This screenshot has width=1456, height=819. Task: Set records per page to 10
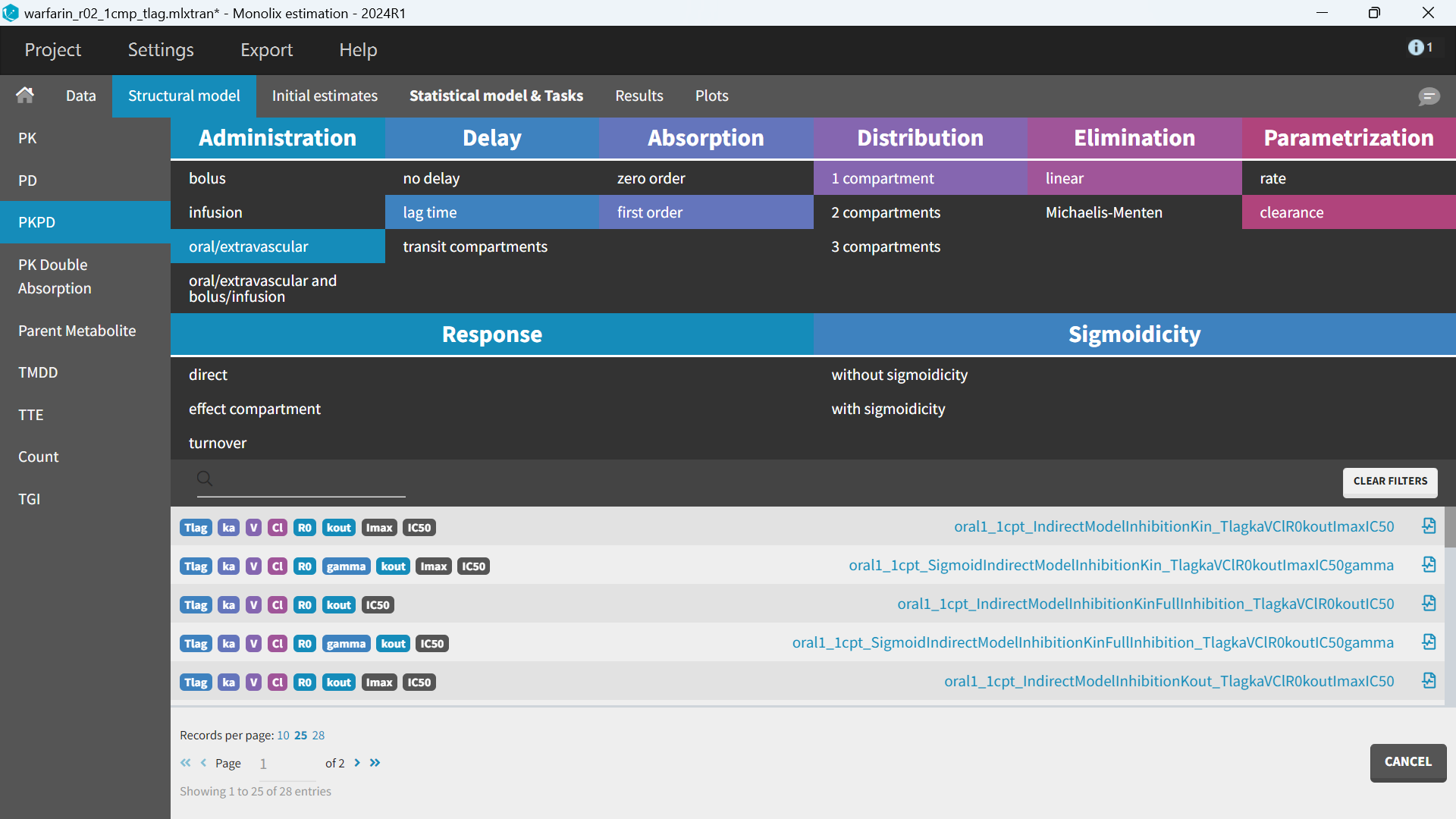click(283, 735)
